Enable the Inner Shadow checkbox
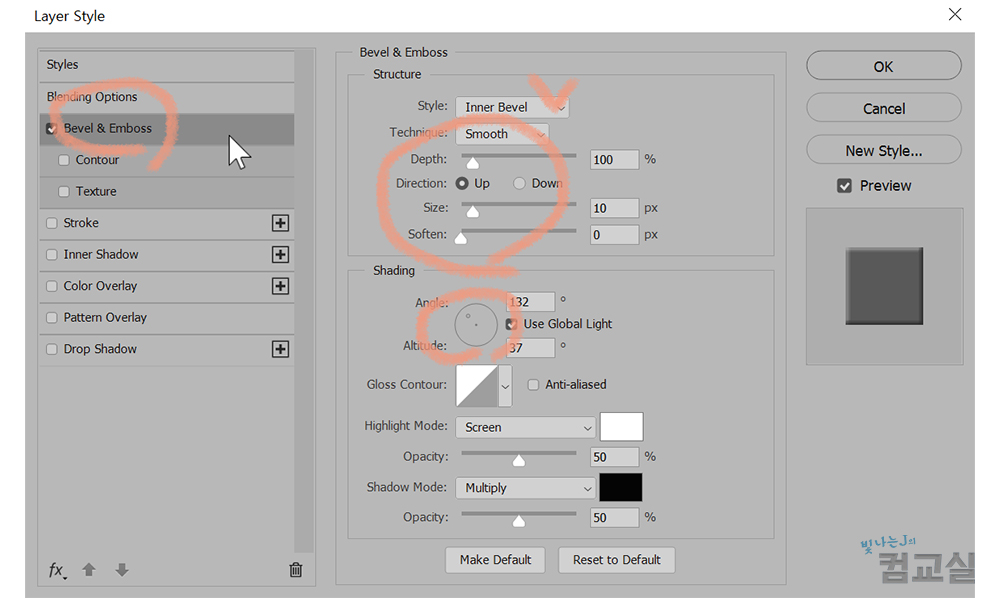 [52, 254]
